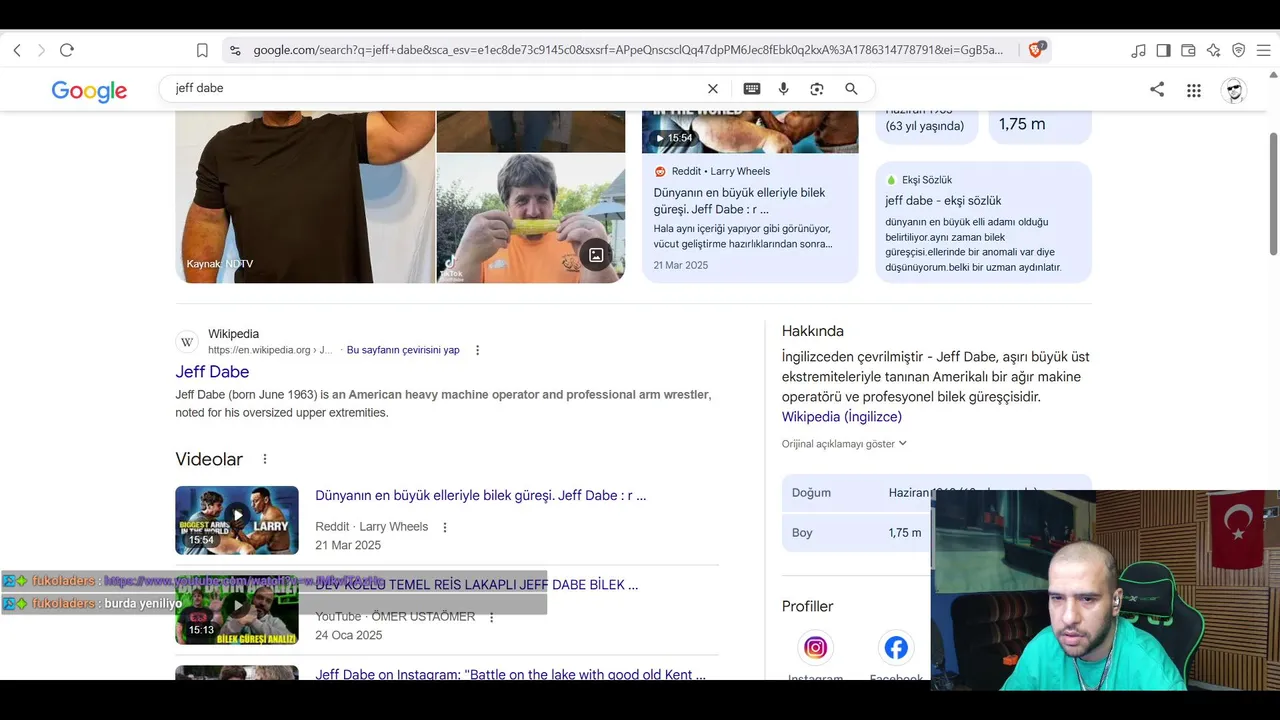Start a voice search with the microphone
Image resolution: width=1280 pixels, height=720 pixels.
pyautogui.click(x=784, y=89)
